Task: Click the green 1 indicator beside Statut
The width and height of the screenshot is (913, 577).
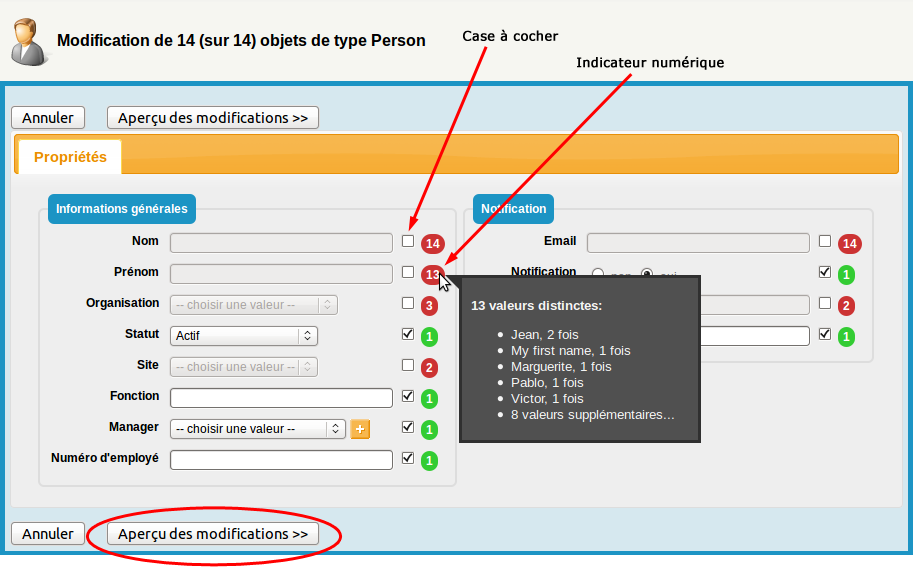Action: click(429, 336)
